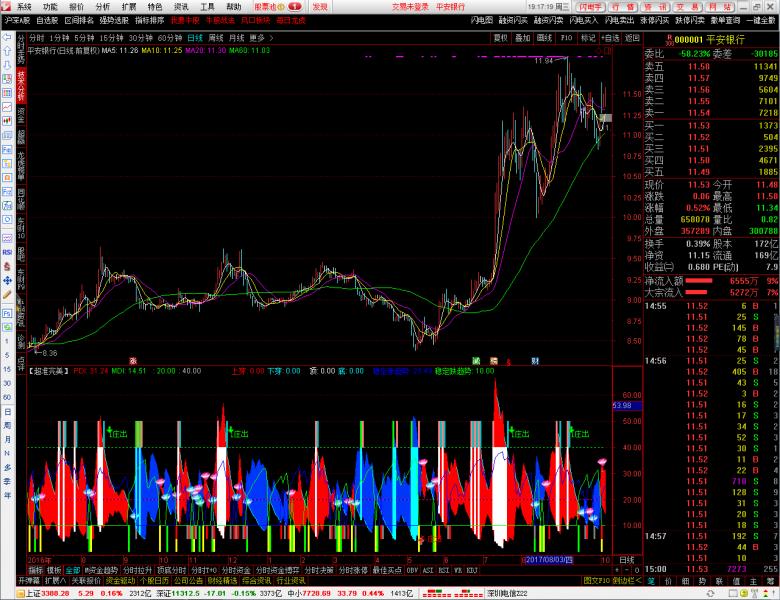Click the 个股日历 bottom tab
The image size is (780, 600).
[154, 581]
